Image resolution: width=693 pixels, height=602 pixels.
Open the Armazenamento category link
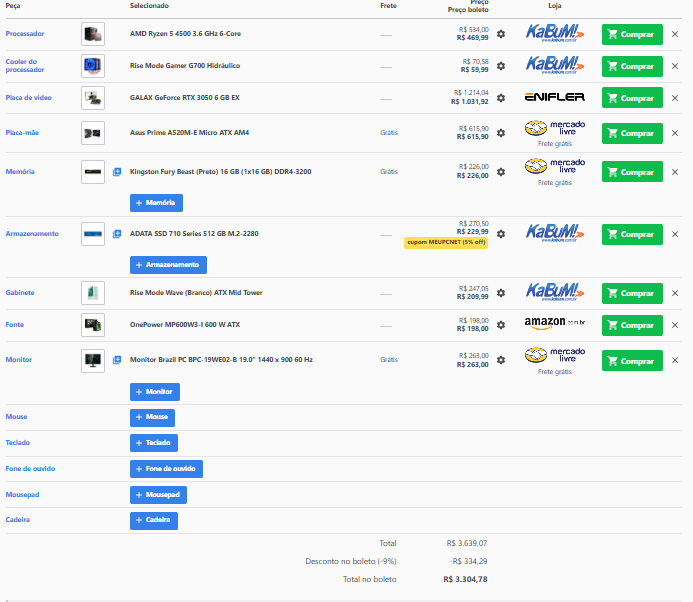click(x=32, y=234)
